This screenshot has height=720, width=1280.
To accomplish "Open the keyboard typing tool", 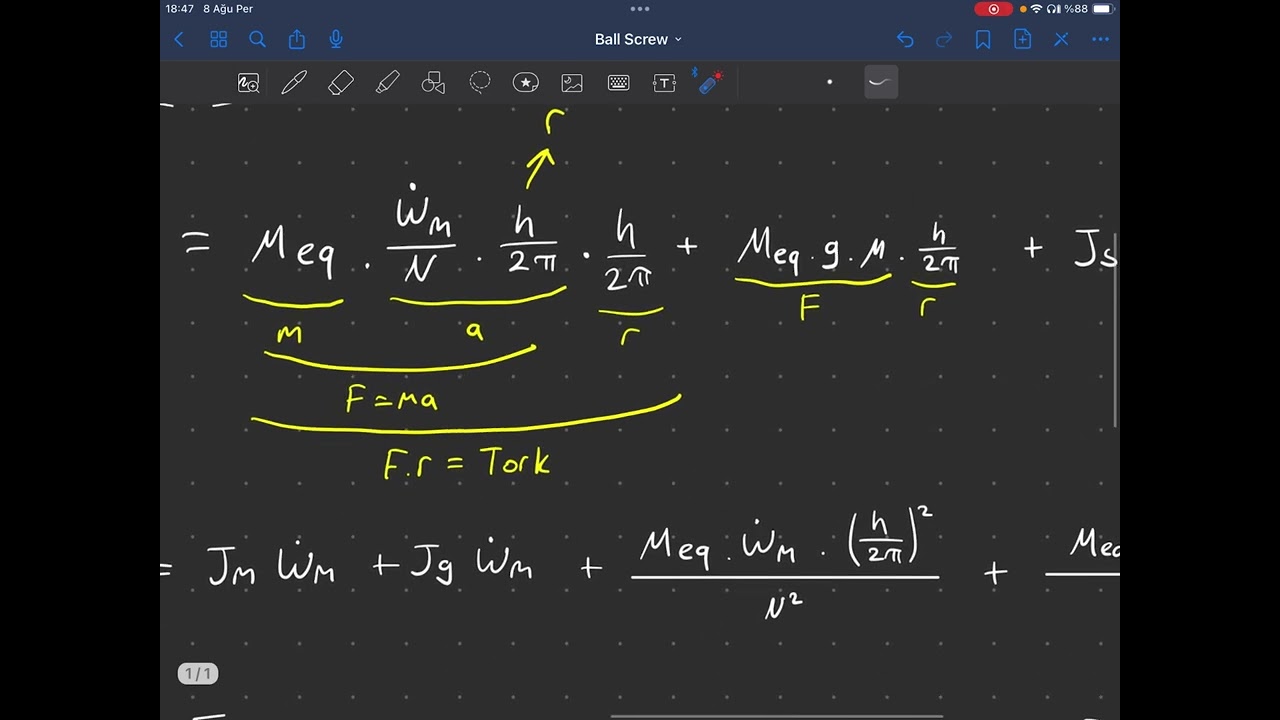I will (618, 83).
